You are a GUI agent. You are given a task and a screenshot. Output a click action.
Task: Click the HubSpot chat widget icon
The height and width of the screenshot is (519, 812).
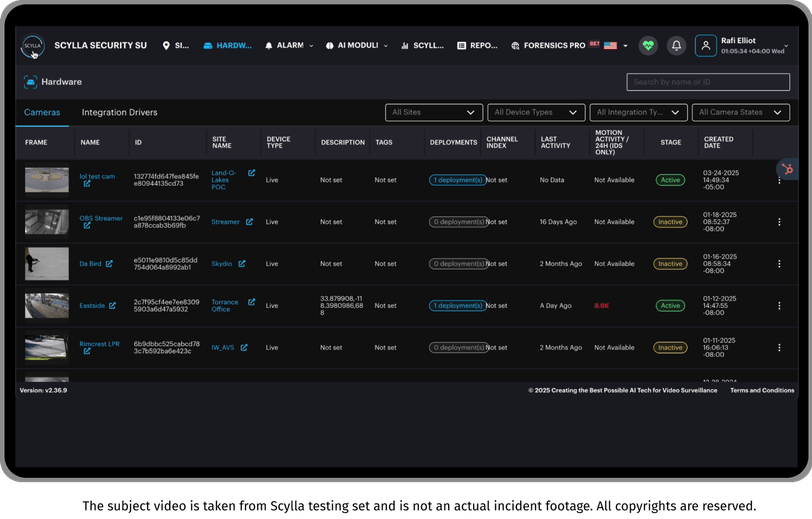[787, 169]
